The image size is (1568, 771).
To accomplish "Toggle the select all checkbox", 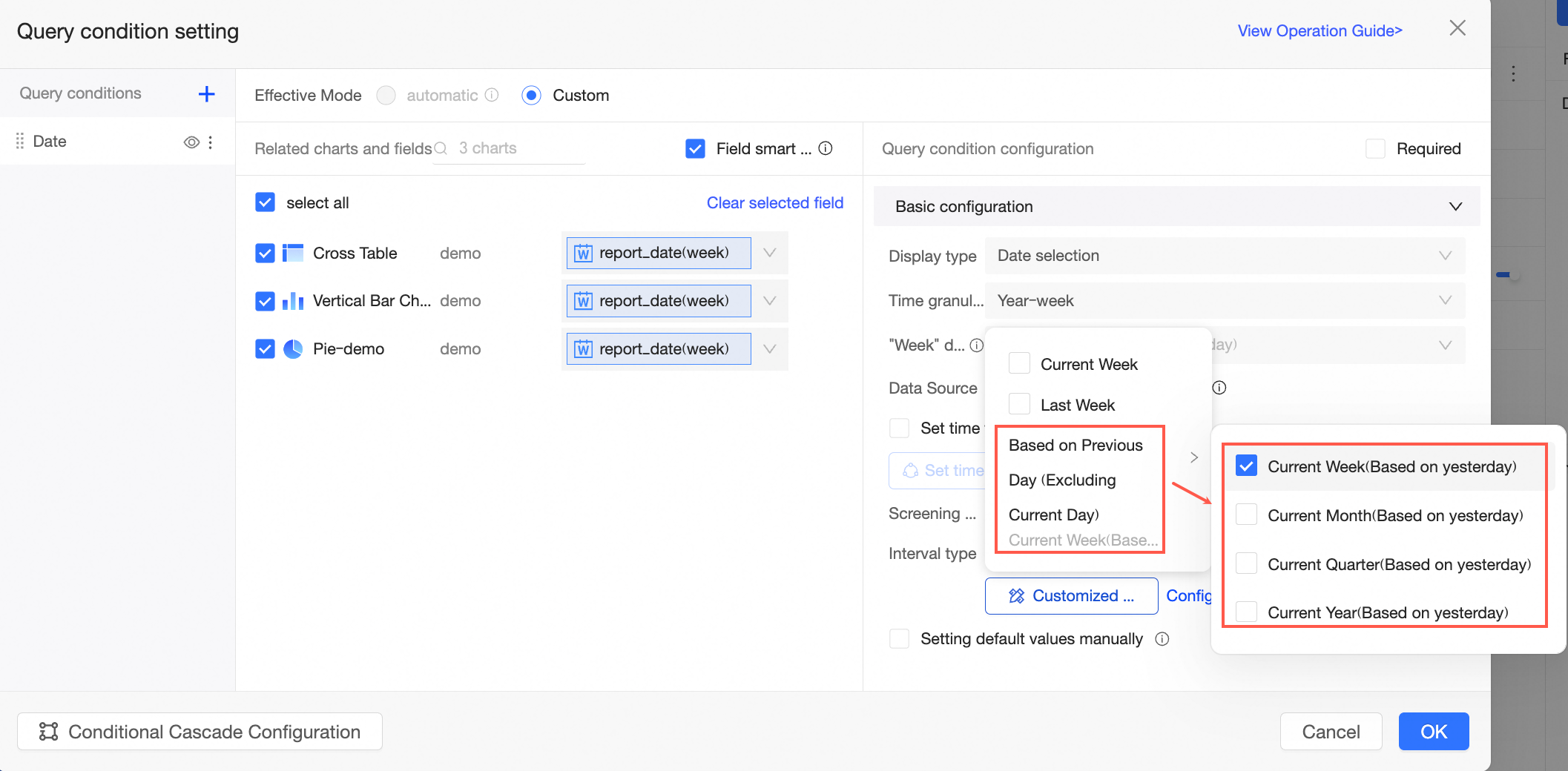I will (265, 202).
